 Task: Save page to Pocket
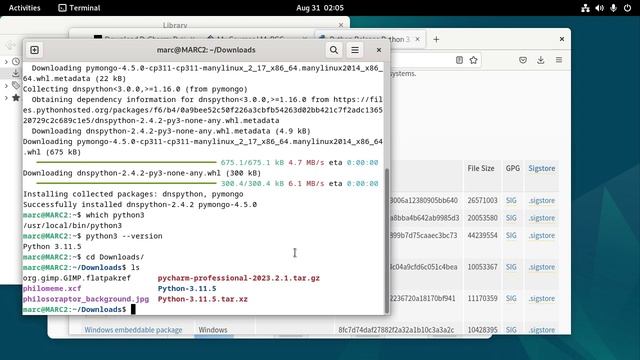pyautogui.click(x=523, y=60)
